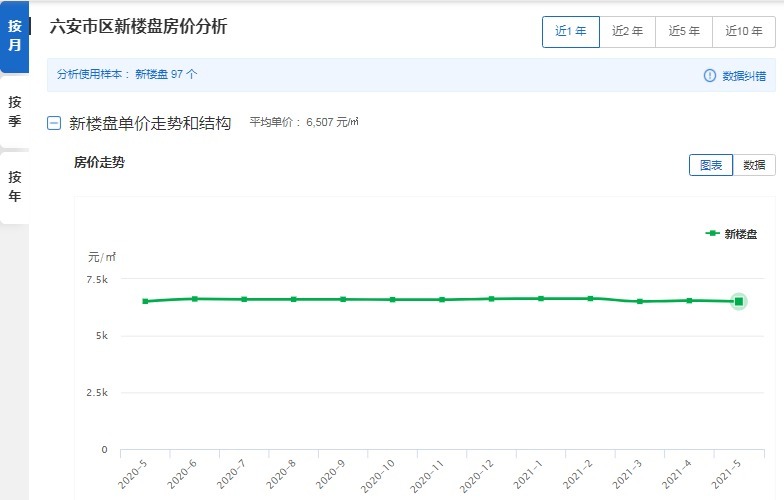784x500 pixels.
Task: Click the 2020-10 data point
Action: click(392, 300)
